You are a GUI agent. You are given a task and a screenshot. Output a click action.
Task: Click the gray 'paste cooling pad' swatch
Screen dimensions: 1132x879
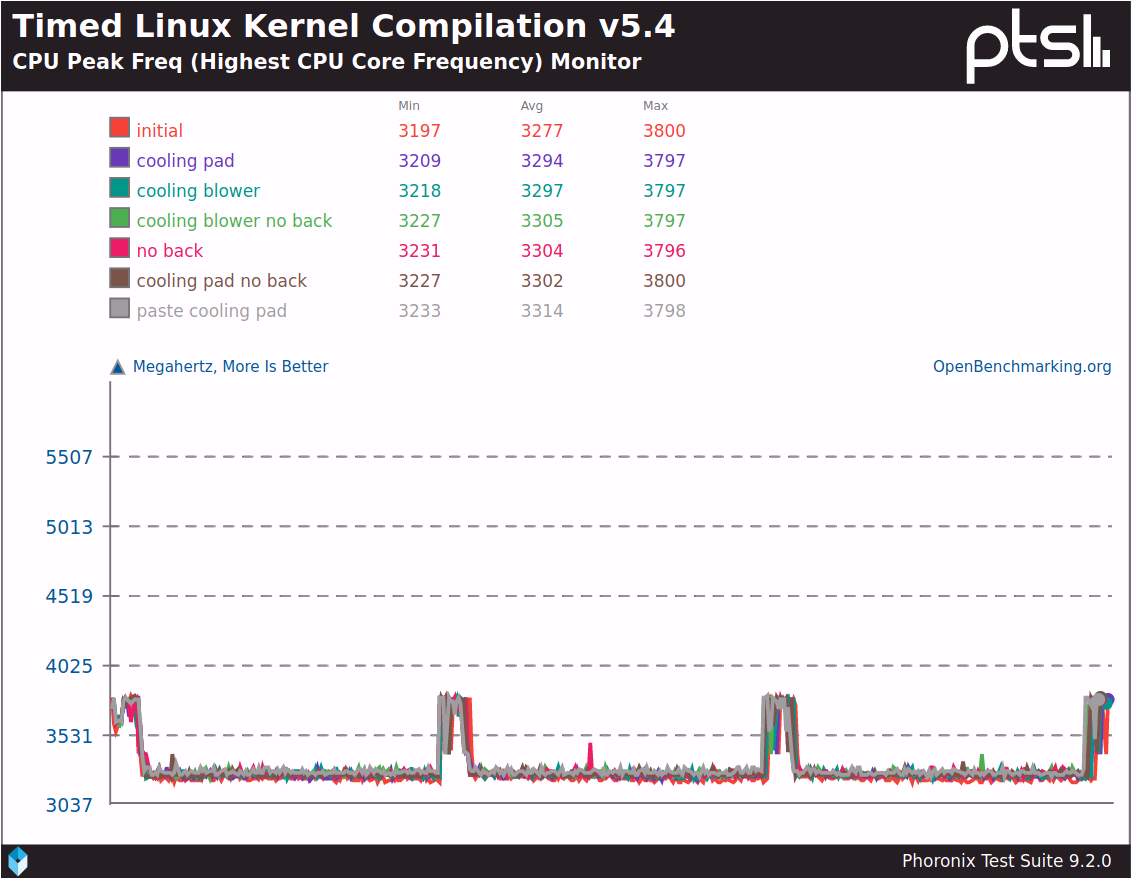tap(120, 308)
